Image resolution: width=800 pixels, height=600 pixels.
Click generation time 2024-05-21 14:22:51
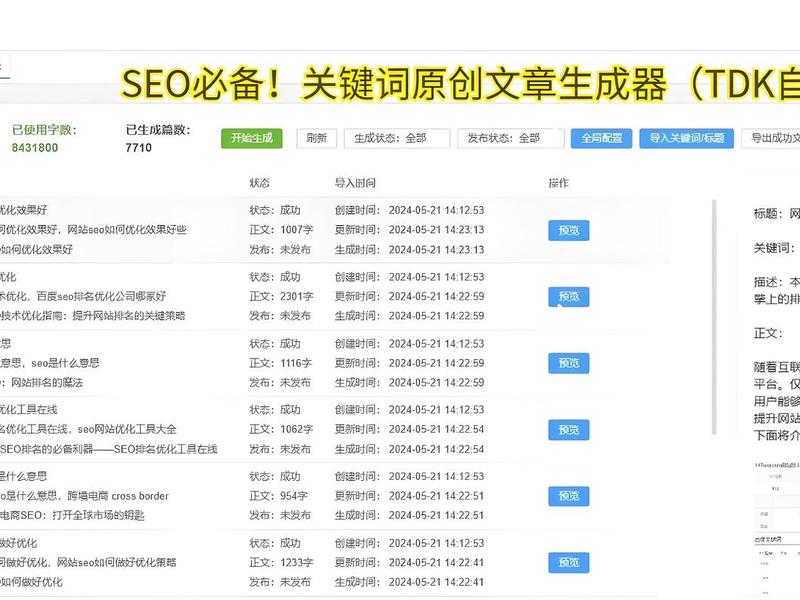pyautogui.click(x=436, y=515)
